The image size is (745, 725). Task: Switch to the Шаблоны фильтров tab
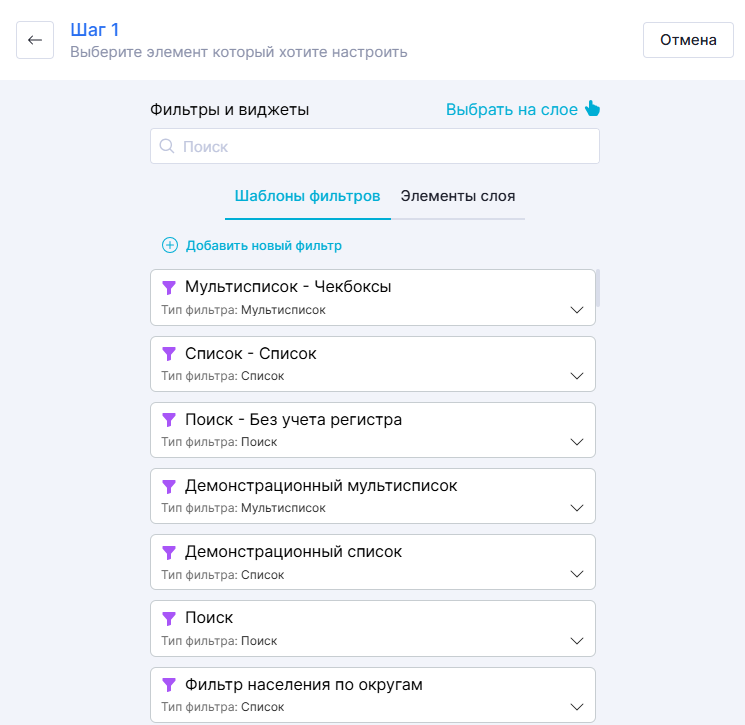point(307,196)
